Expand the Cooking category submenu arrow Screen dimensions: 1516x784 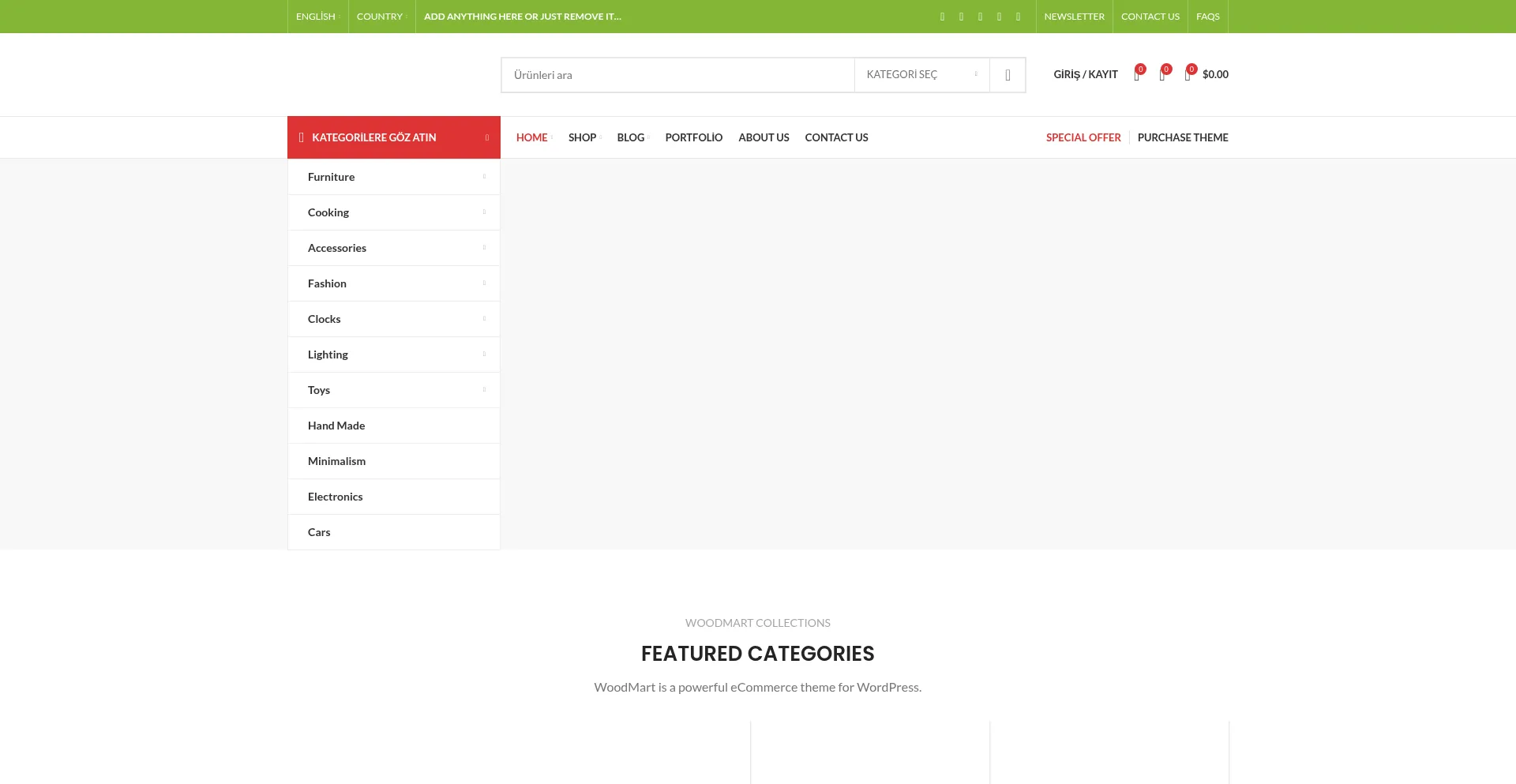pyautogui.click(x=484, y=212)
